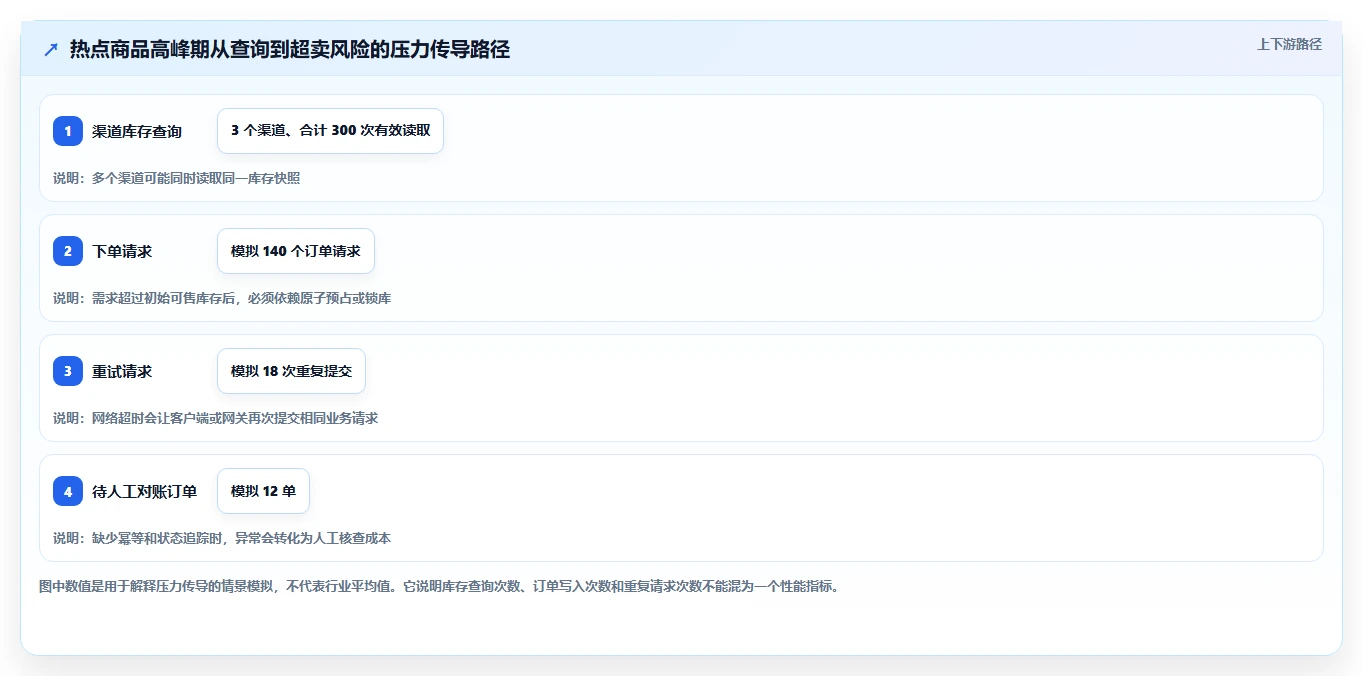
Task: Click the note about 缺少幂等和状态追踪
Action: point(222,538)
